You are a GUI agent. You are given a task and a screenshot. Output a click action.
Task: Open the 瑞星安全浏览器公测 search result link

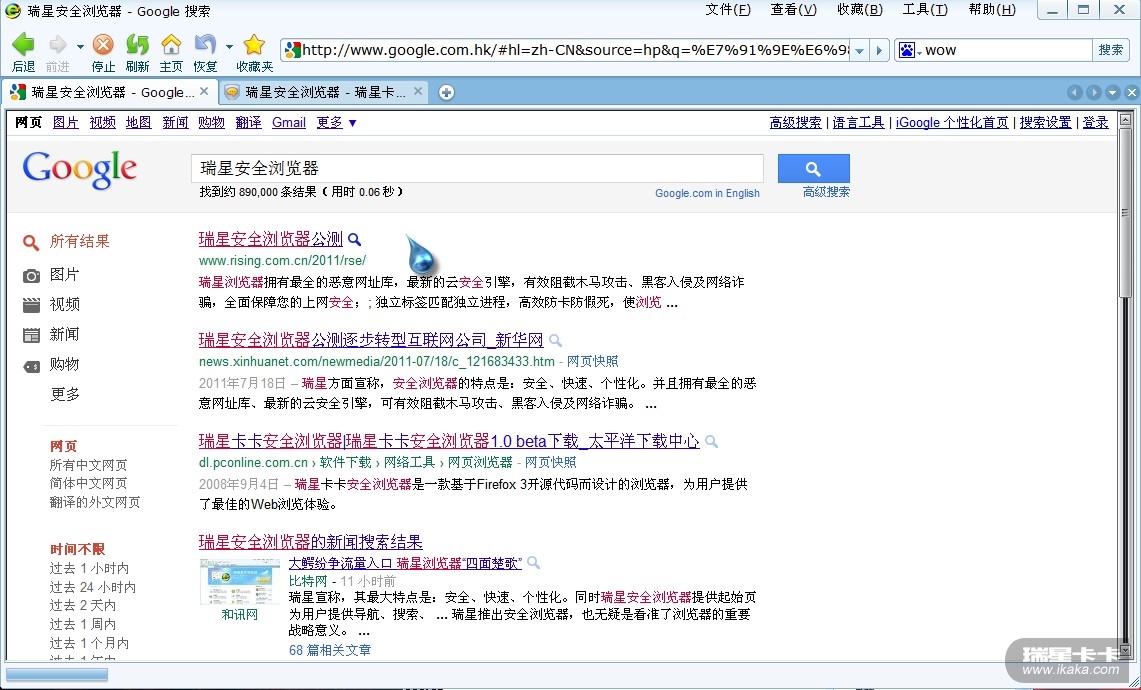[x=270, y=239]
